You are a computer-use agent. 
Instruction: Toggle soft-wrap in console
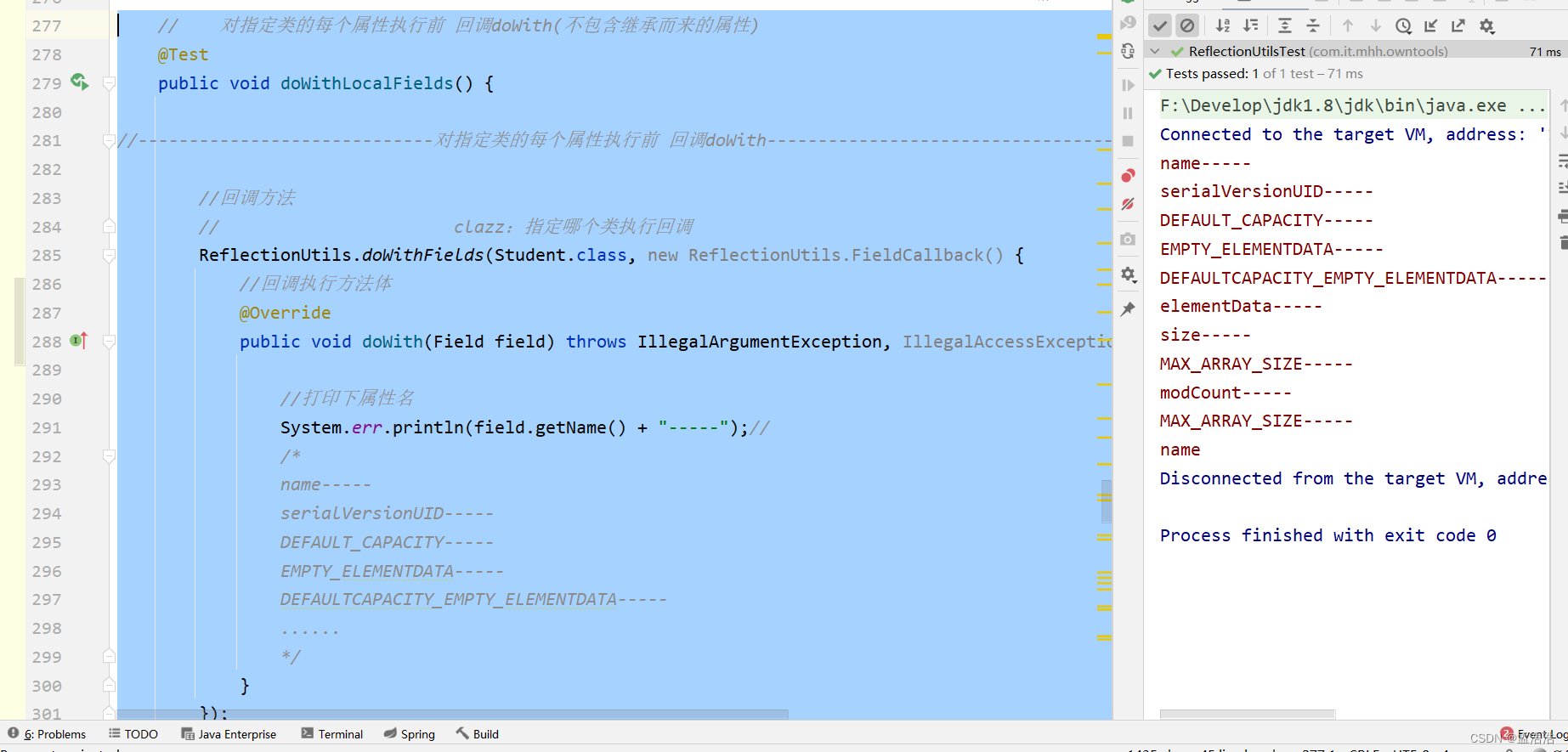1563,161
